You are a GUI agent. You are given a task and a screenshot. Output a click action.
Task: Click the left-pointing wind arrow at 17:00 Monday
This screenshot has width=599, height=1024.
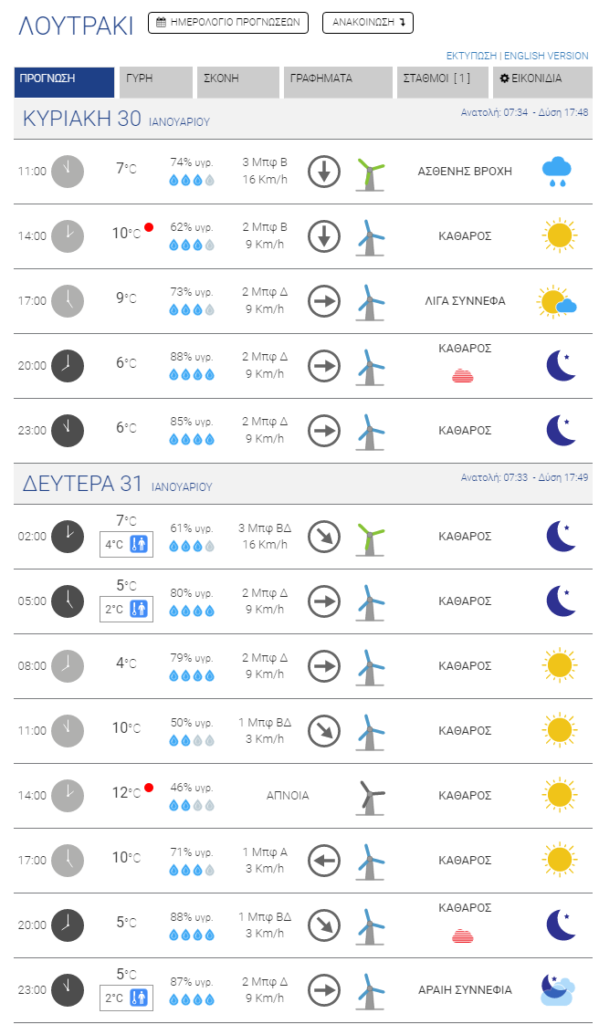324,860
